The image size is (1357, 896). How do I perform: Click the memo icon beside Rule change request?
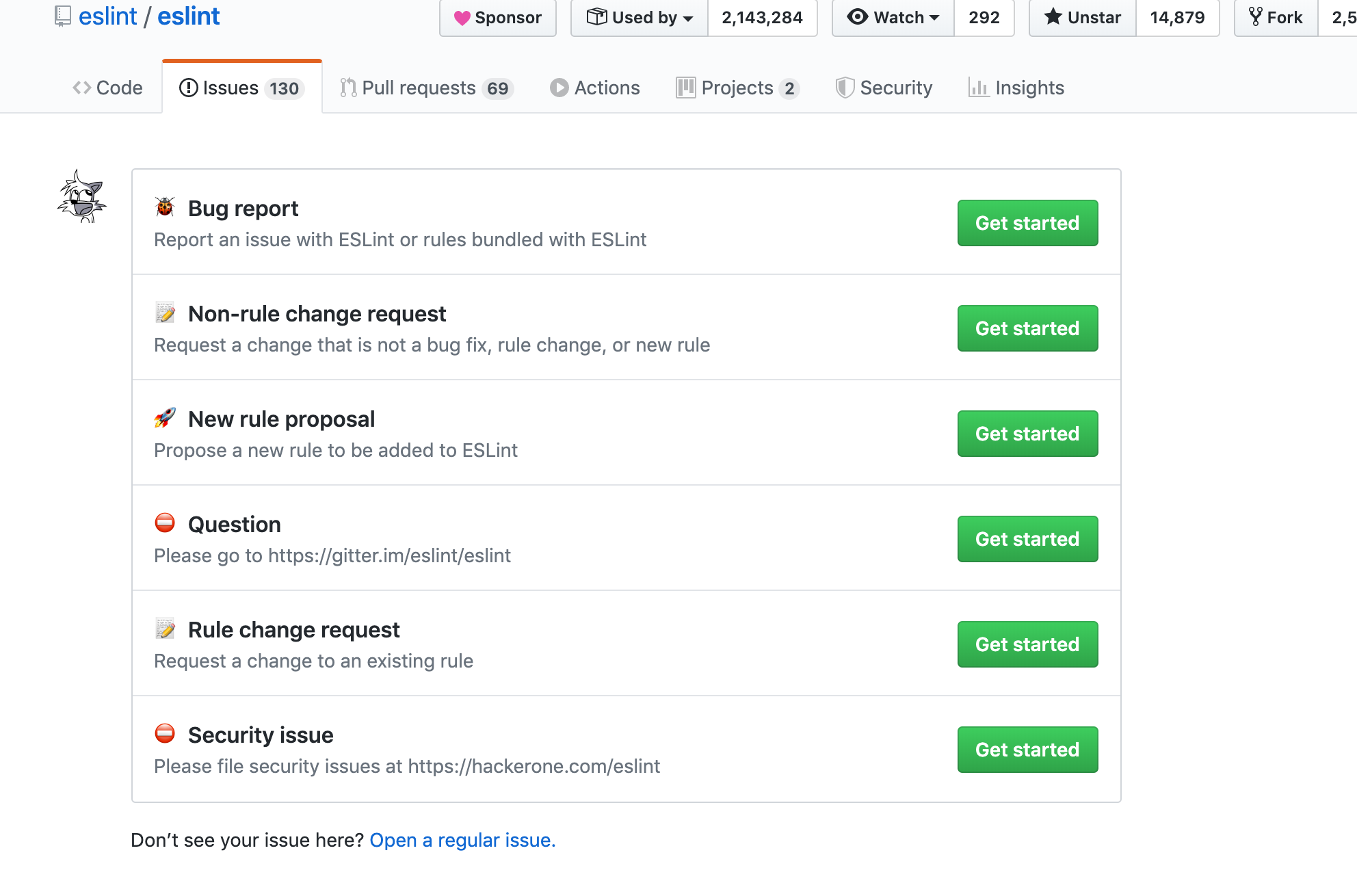pos(165,629)
